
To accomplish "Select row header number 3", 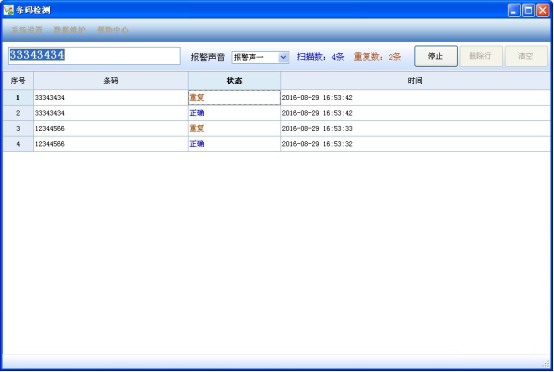I will point(18,129).
